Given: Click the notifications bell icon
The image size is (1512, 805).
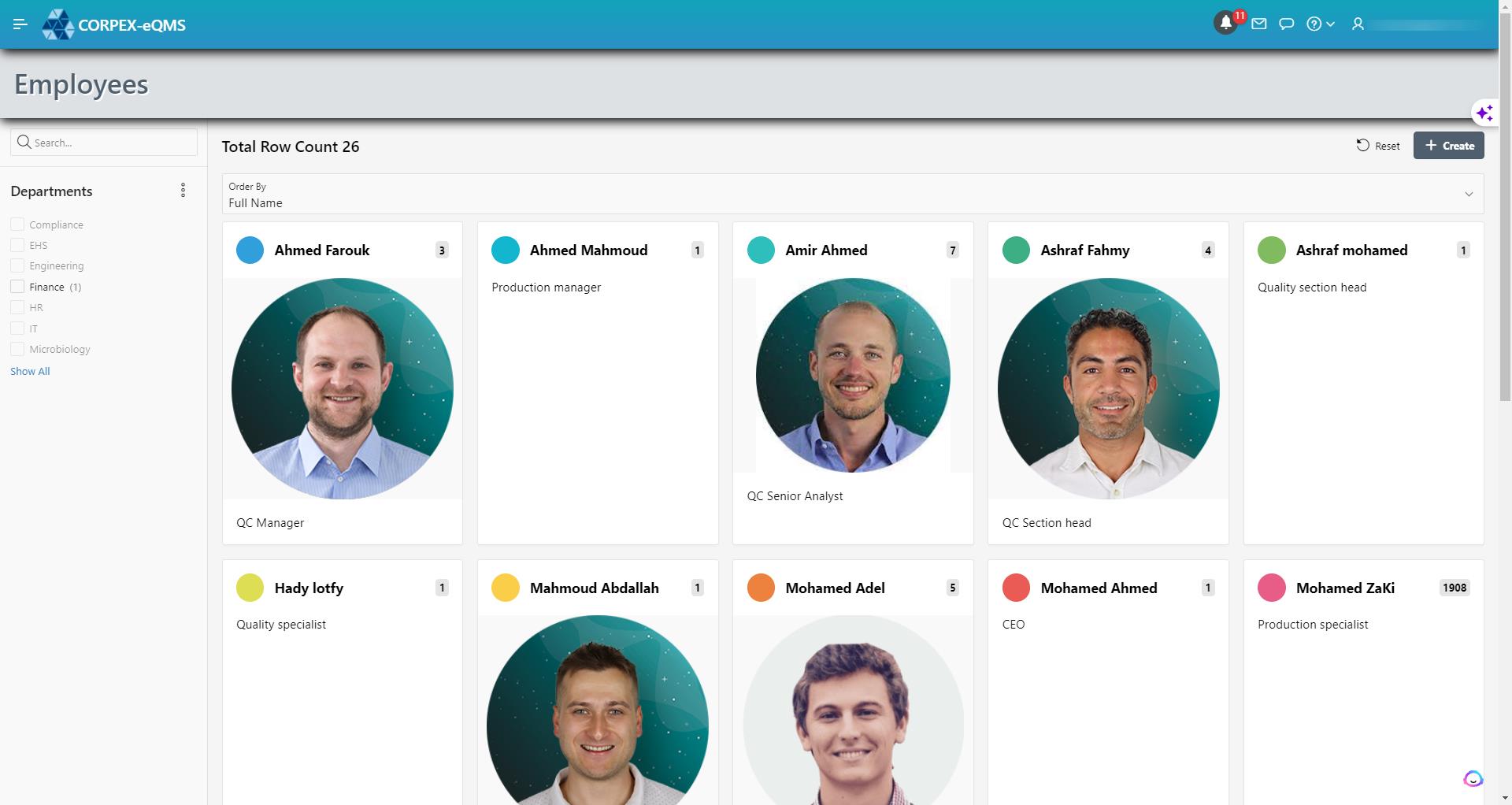Looking at the screenshot, I should tap(1225, 24).
